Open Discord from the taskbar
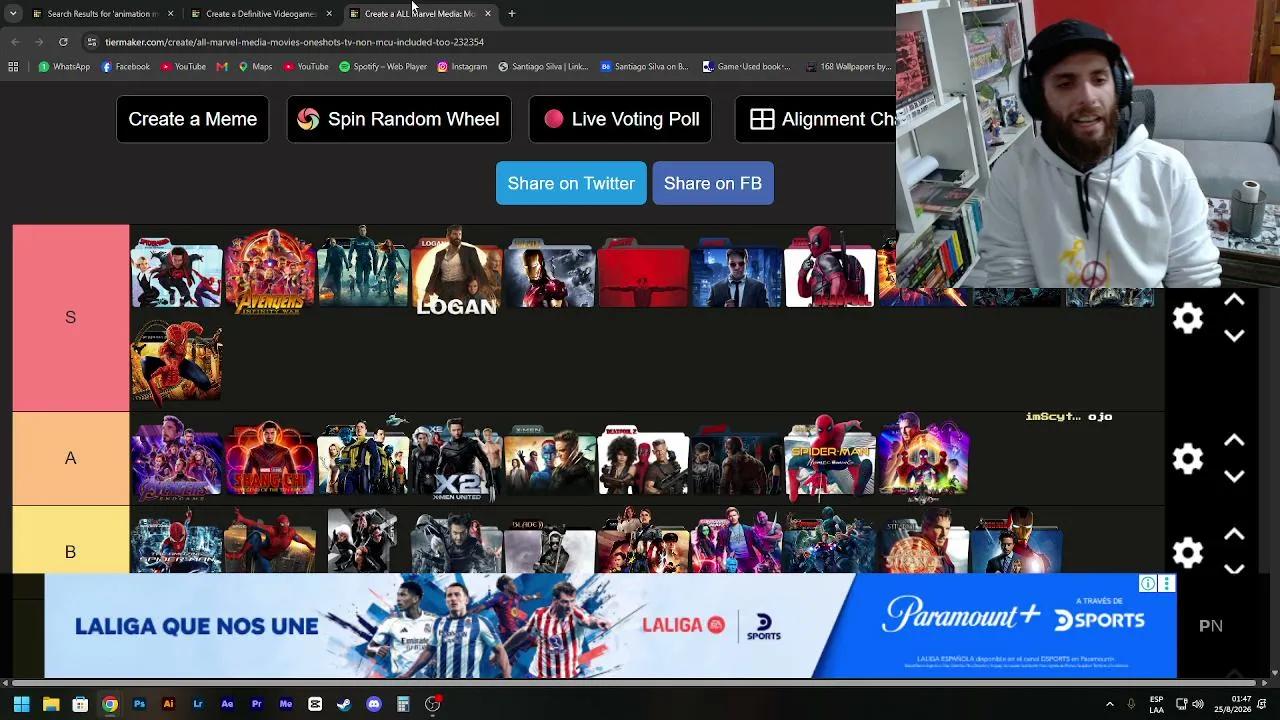This screenshot has width=1280, height=720. pyautogui.click(x=374, y=704)
